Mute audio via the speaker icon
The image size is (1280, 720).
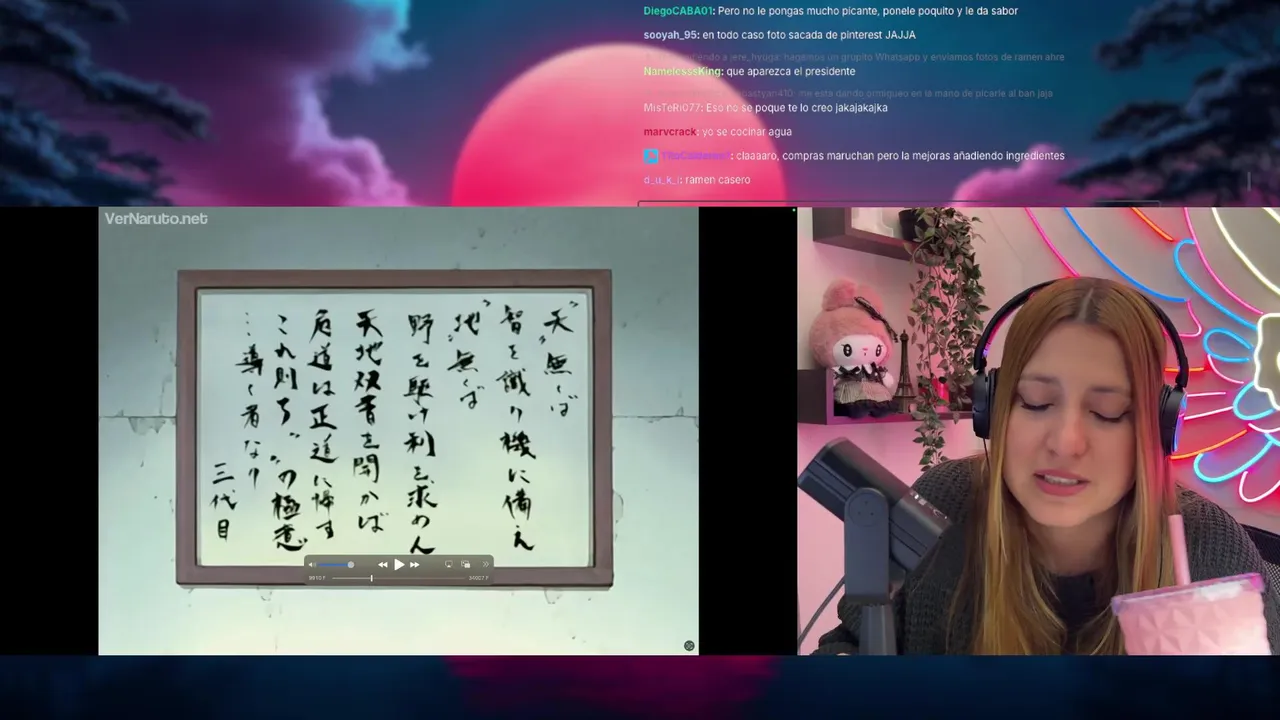(311, 565)
